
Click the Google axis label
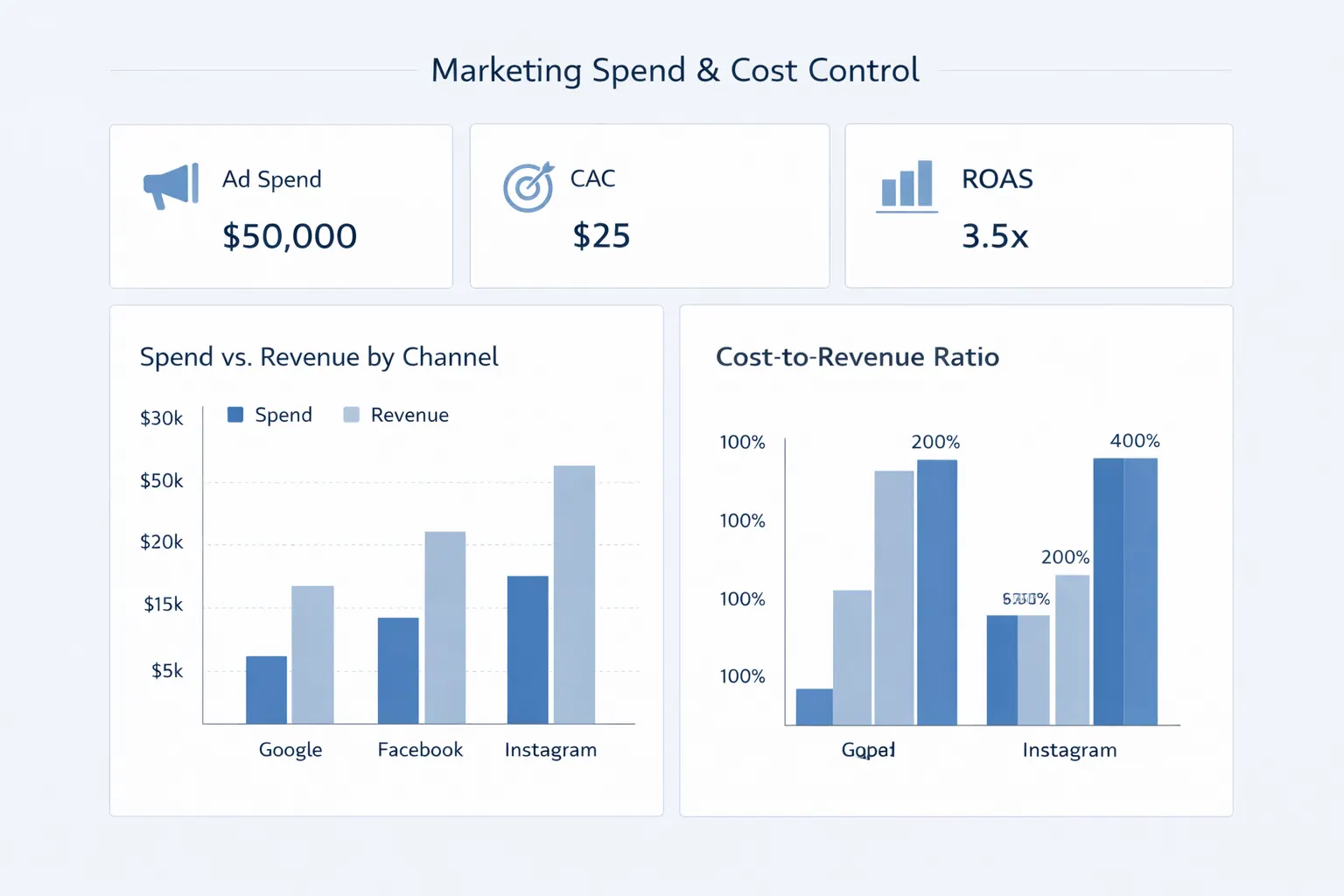[290, 749]
